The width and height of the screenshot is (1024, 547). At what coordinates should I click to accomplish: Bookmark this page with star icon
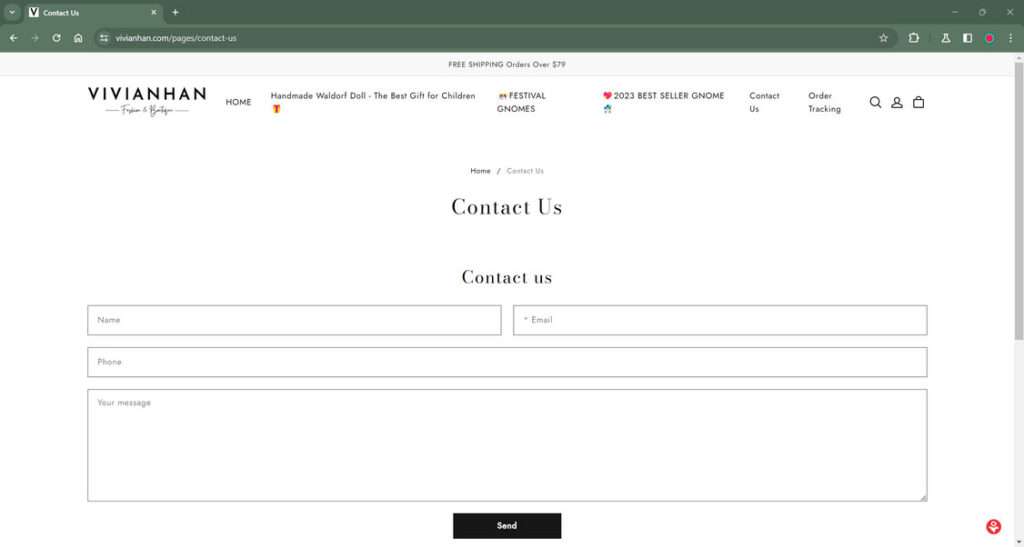(x=884, y=38)
